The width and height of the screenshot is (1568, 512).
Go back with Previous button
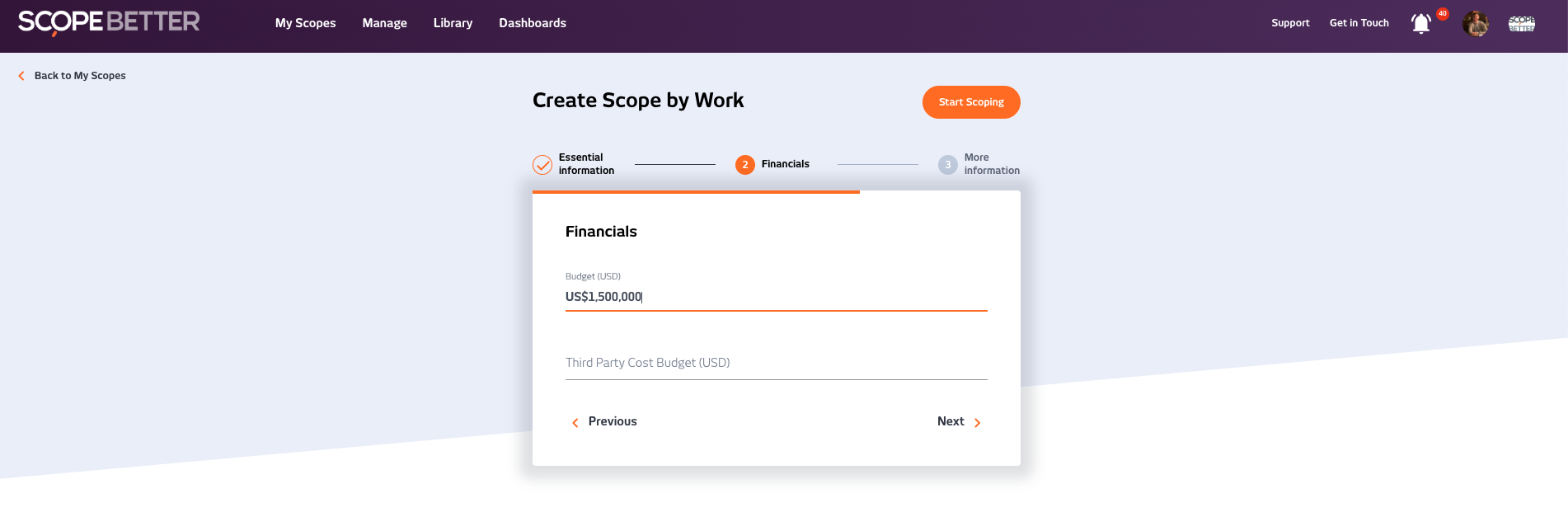604,421
